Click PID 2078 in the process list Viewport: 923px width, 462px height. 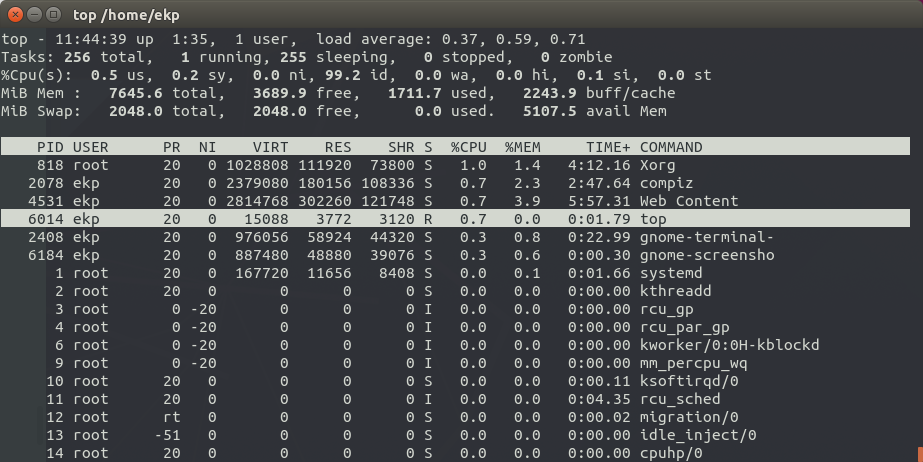tap(46, 183)
